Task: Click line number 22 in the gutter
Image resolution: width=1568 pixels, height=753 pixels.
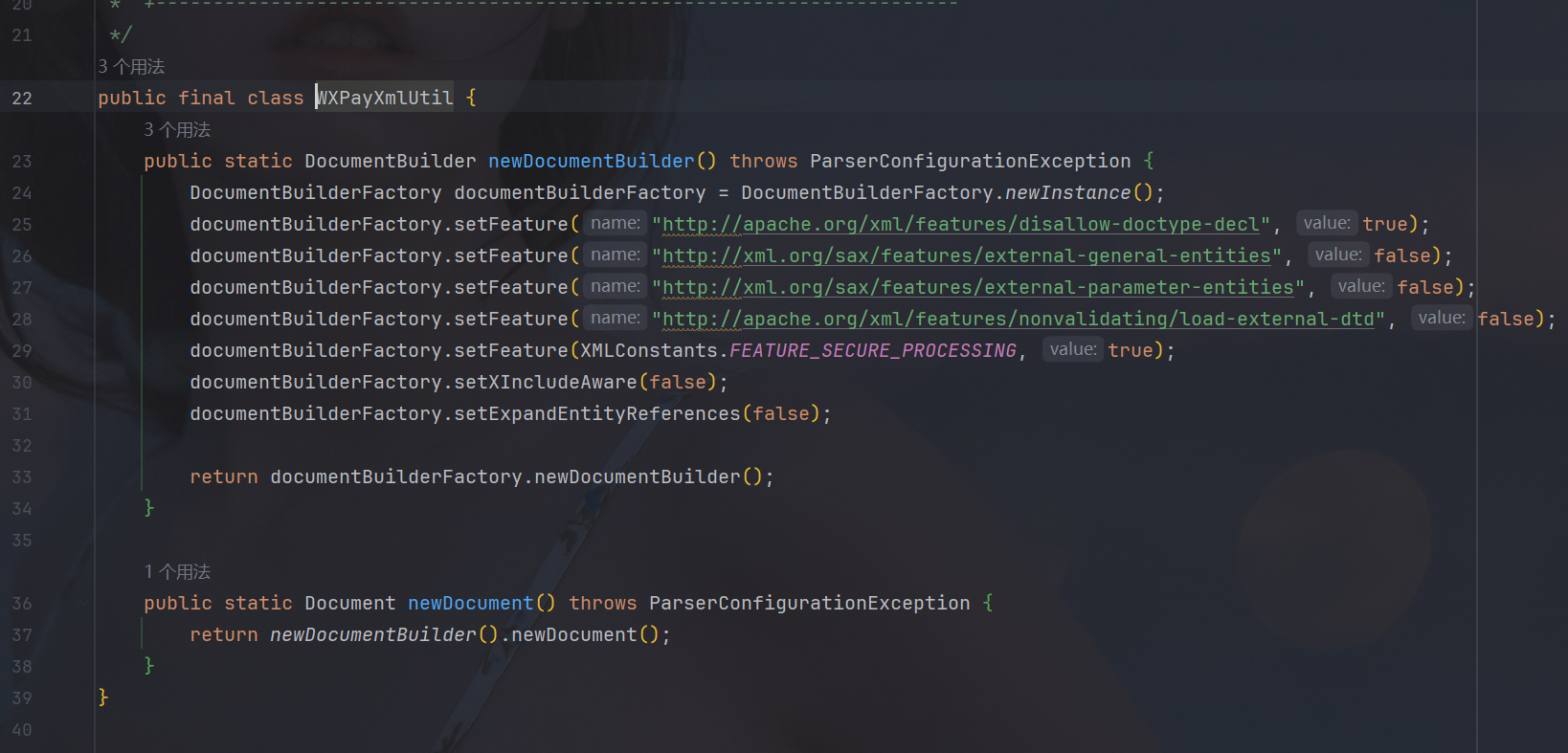Action: click(22, 99)
